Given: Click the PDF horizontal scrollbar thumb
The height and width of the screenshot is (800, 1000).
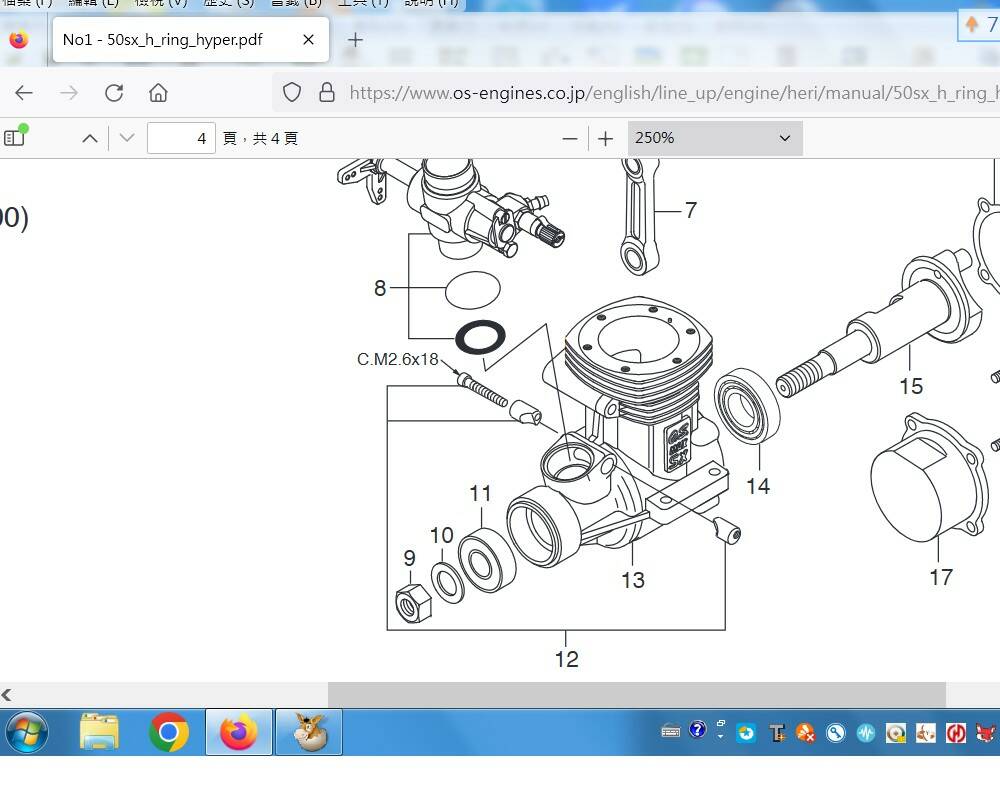Looking at the screenshot, I should (636, 695).
